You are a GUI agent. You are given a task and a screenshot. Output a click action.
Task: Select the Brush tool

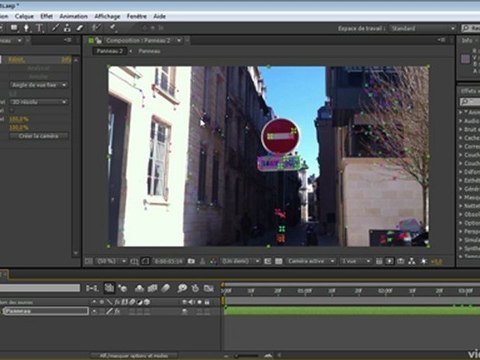[55, 28]
